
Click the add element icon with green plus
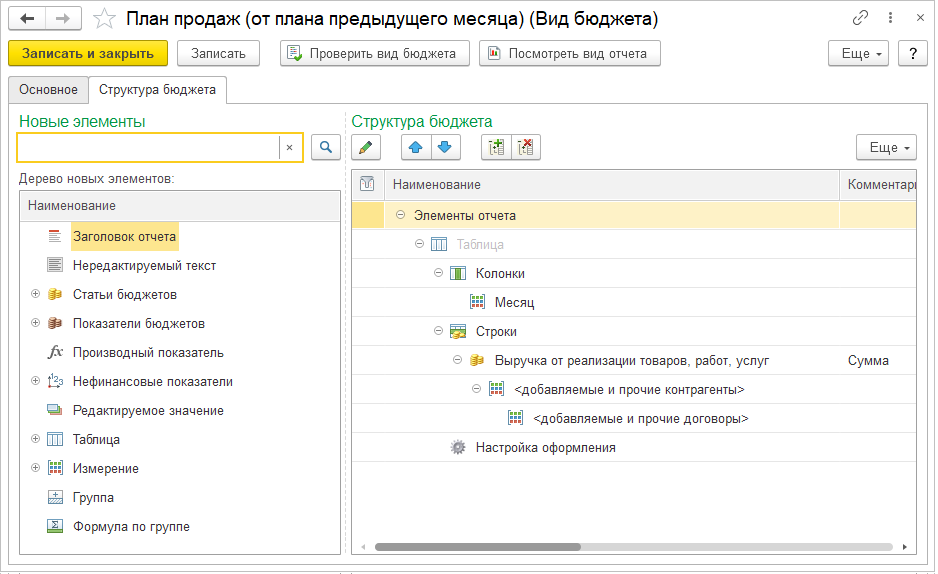(x=496, y=148)
